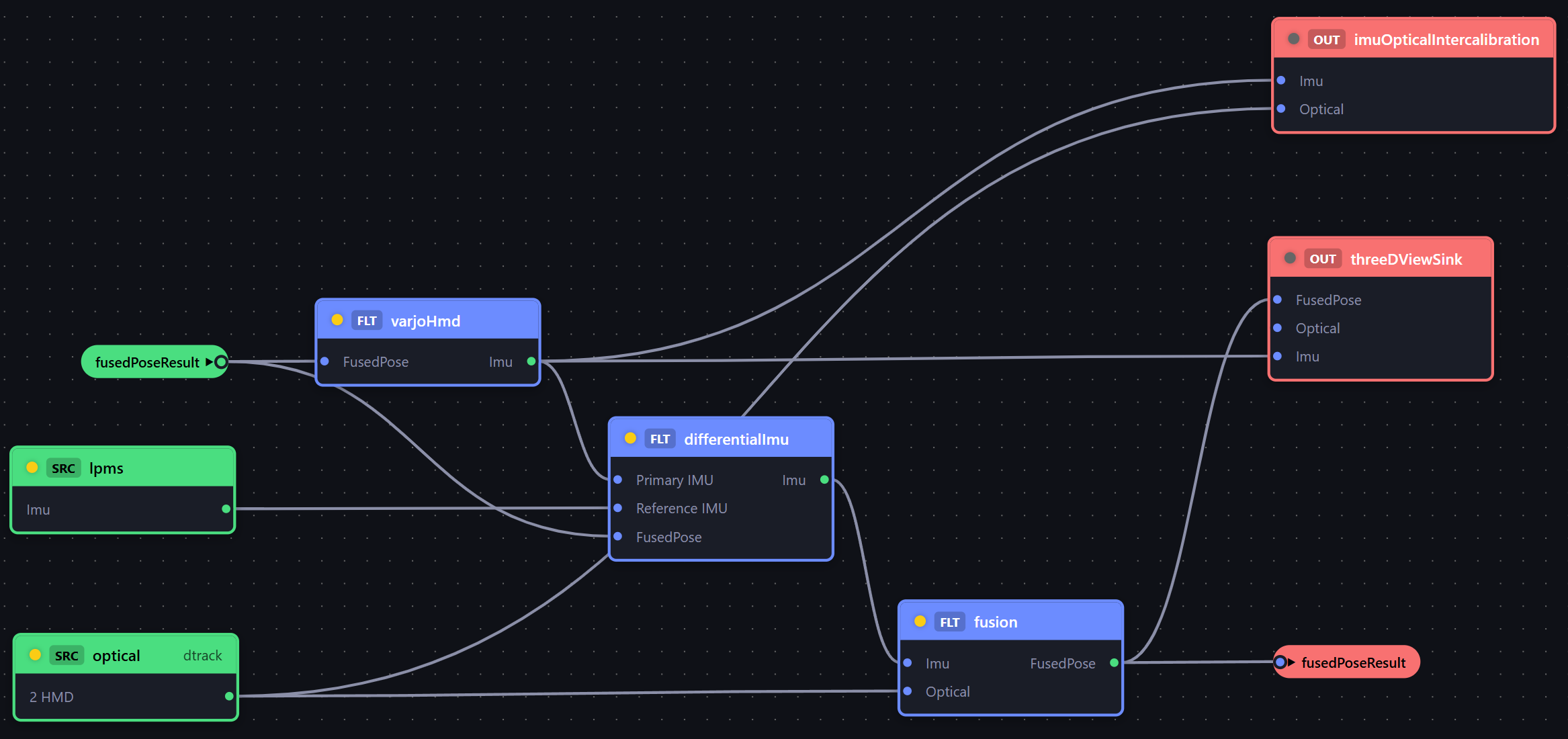Select the lpms Imu output port

click(x=226, y=509)
